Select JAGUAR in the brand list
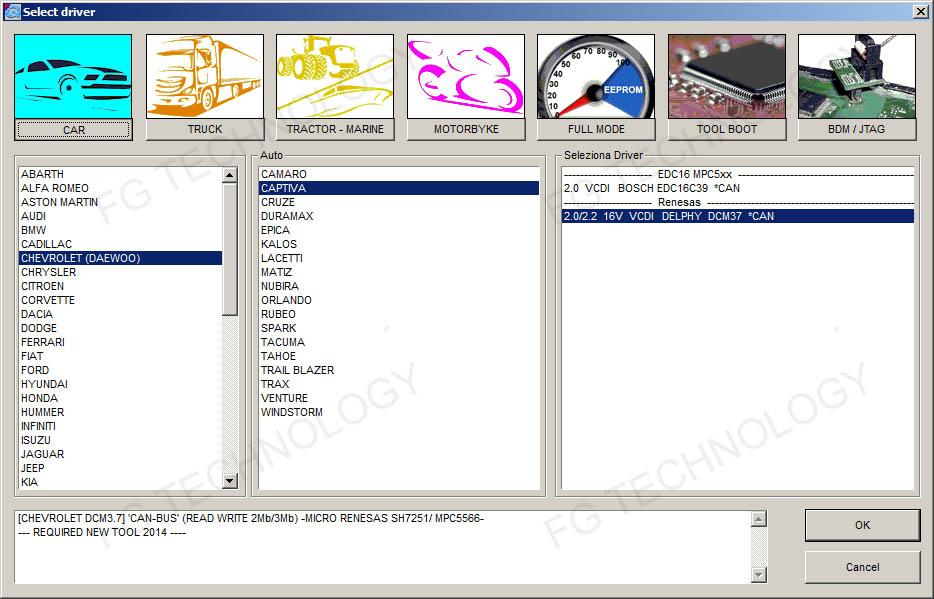Screen dimensions: 934x599 click(120, 454)
